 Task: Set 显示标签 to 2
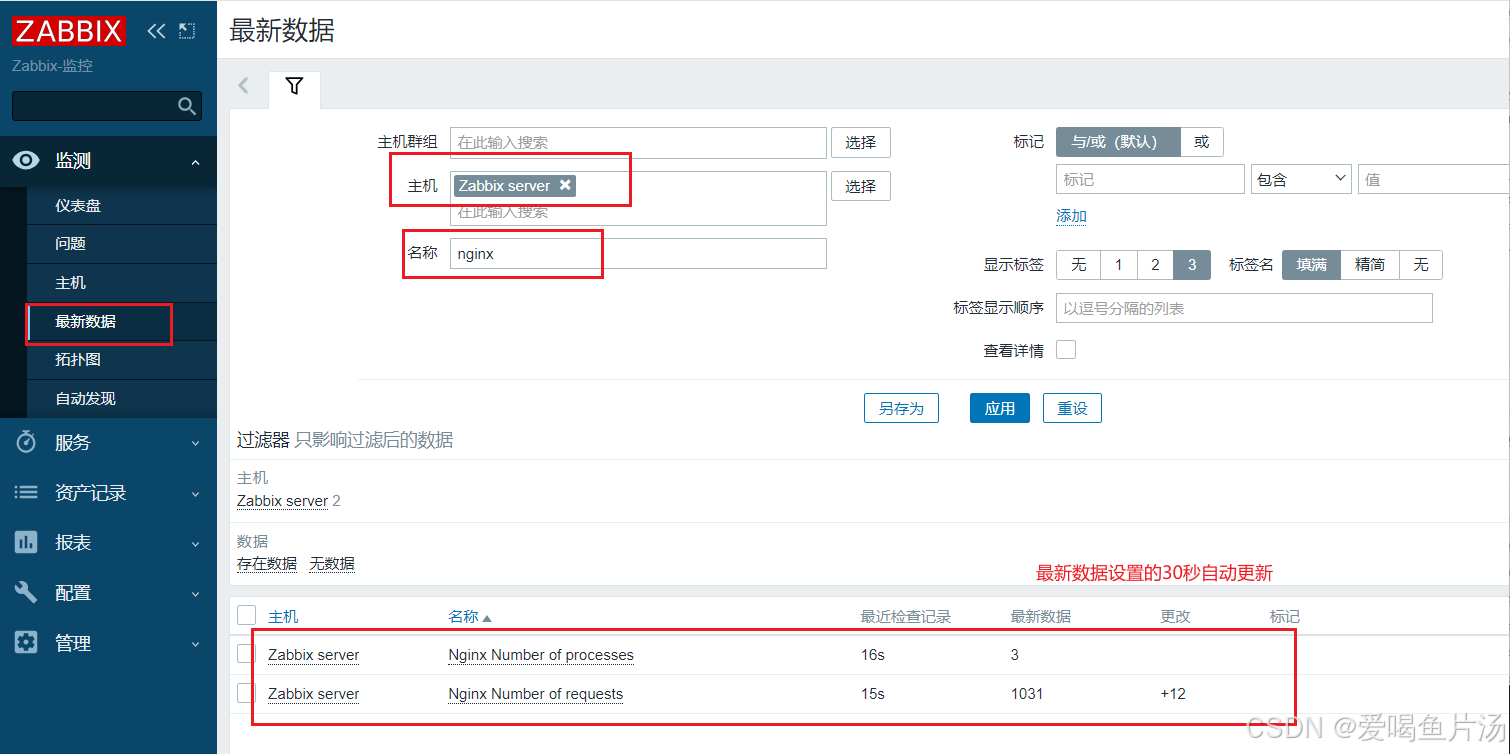pyautogui.click(x=1155, y=265)
